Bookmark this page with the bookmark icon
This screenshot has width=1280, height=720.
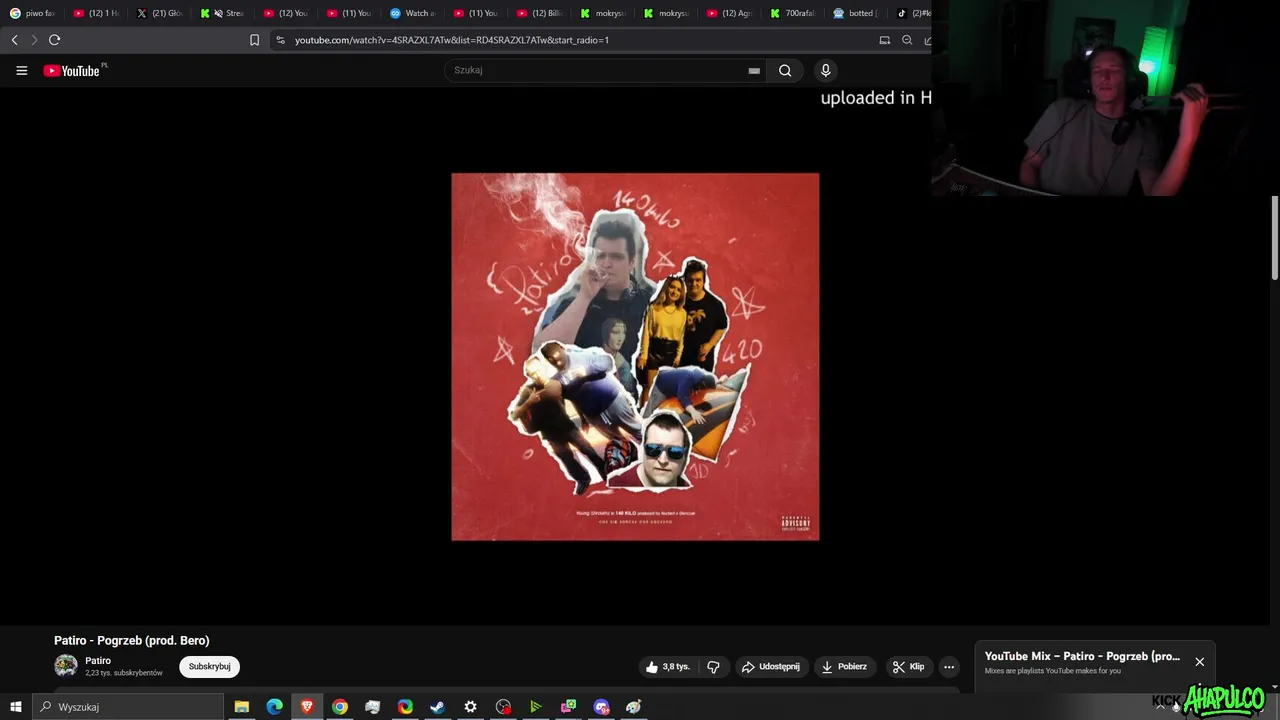254,40
